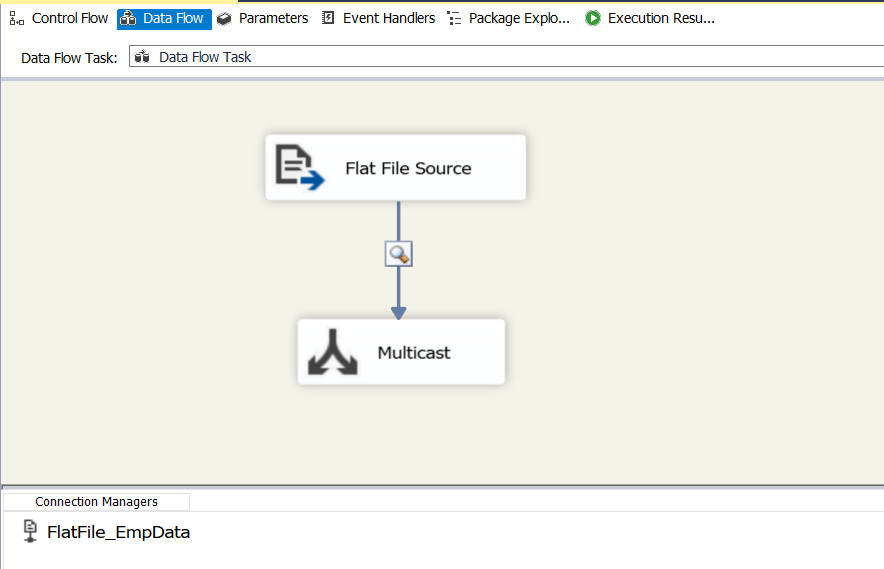884x569 pixels.
Task: Click the Multicast split-arrows icon
Action: click(x=333, y=352)
